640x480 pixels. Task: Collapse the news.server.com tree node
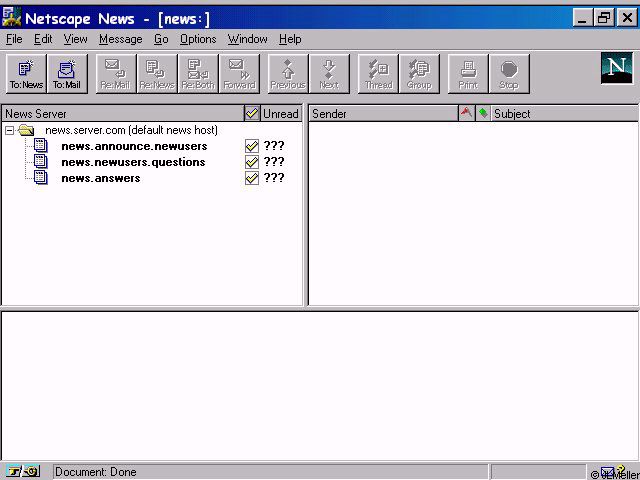[9, 131]
